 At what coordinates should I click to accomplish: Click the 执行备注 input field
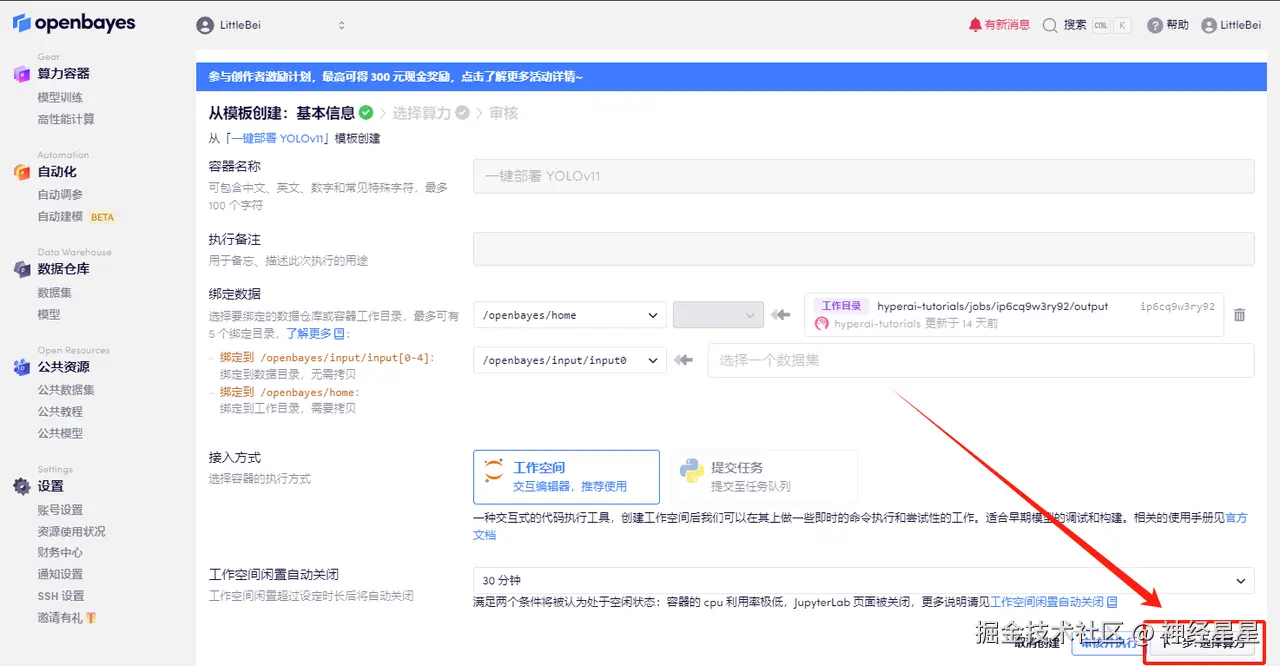[862, 248]
